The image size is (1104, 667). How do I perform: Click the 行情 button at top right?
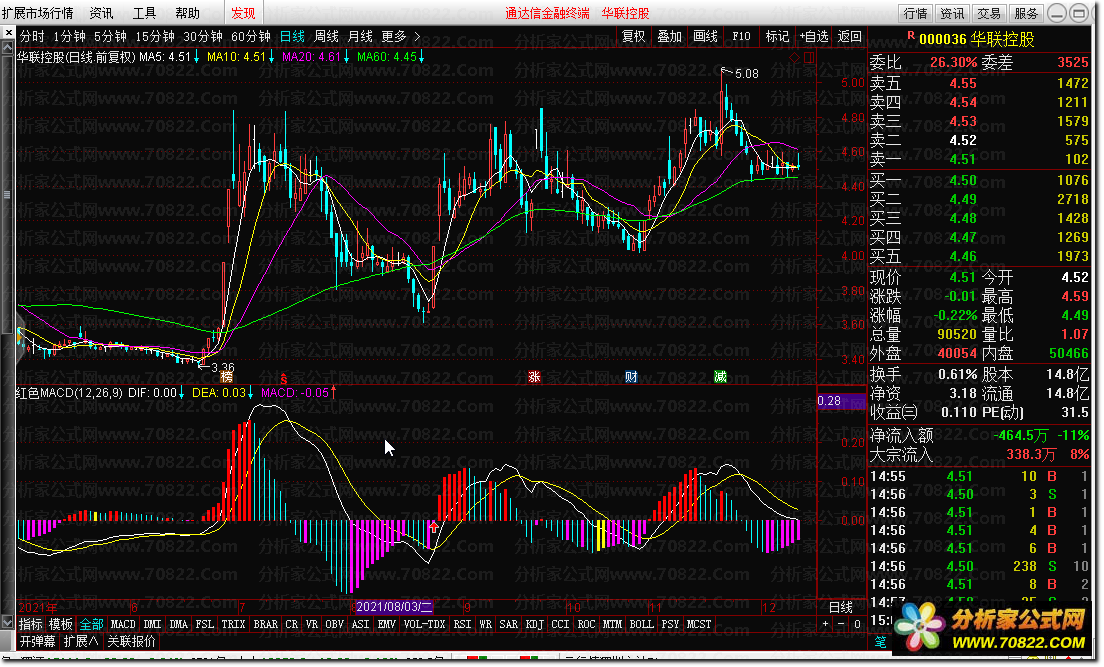915,13
